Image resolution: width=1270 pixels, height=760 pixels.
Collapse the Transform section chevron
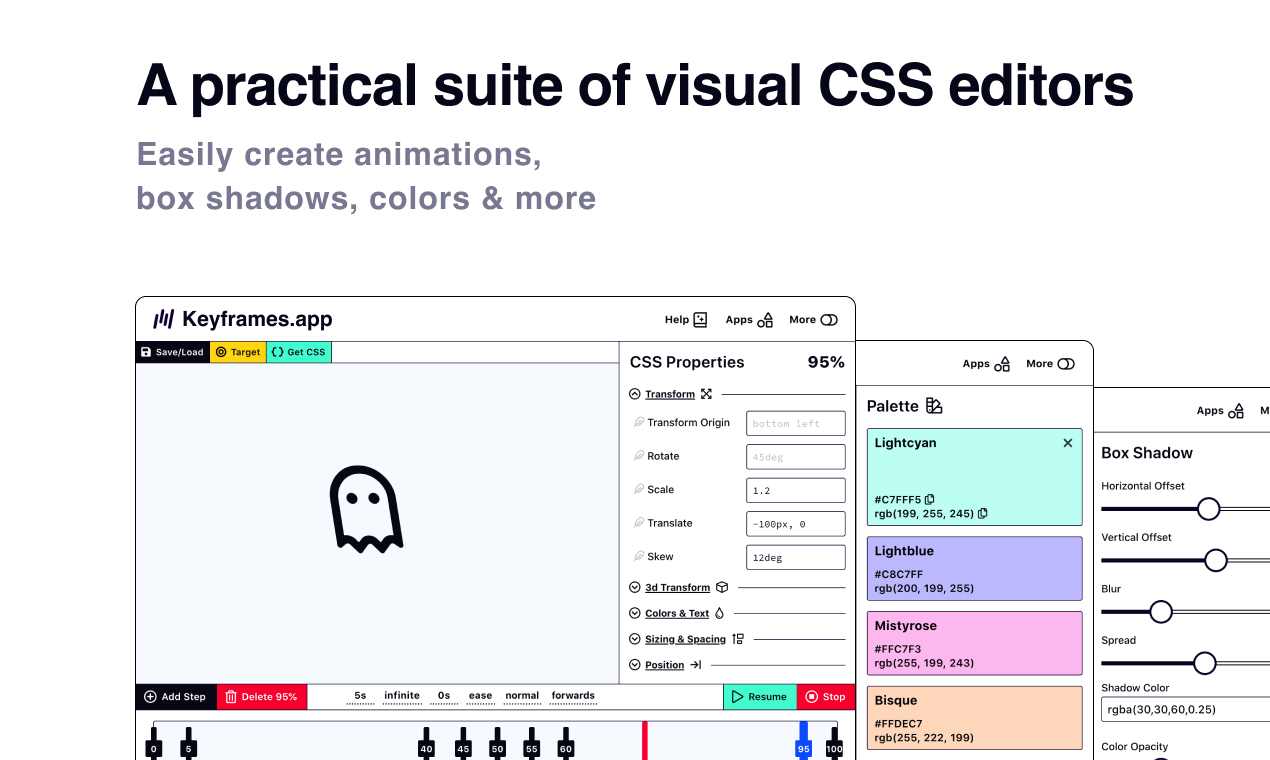(635, 394)
